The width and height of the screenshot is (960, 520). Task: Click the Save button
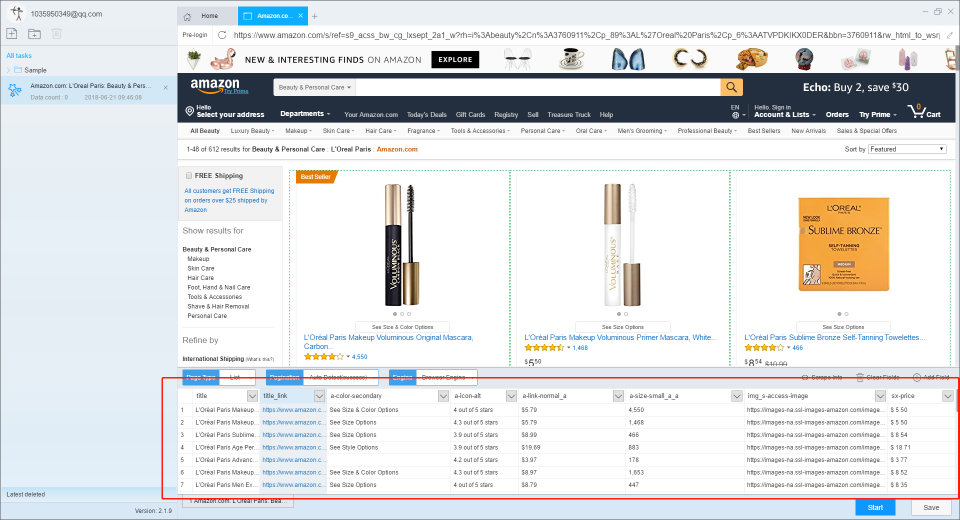pos(931,507)
